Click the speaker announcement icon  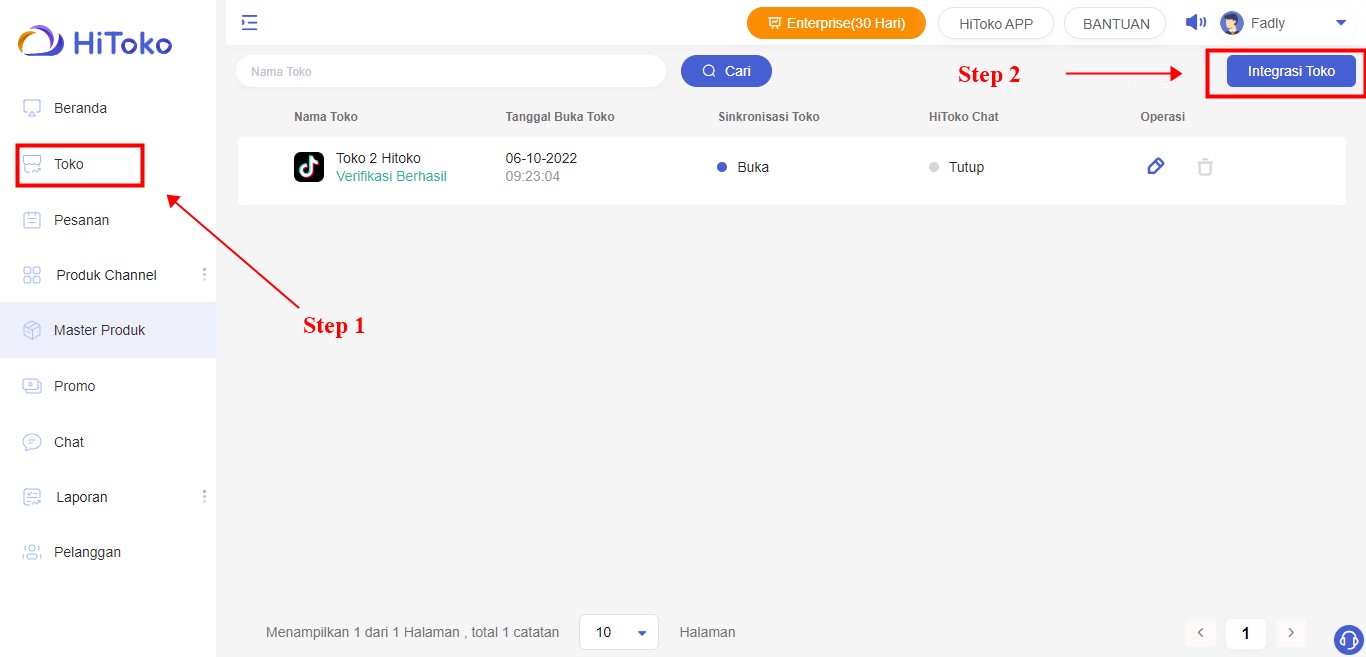coord(1196,22)
